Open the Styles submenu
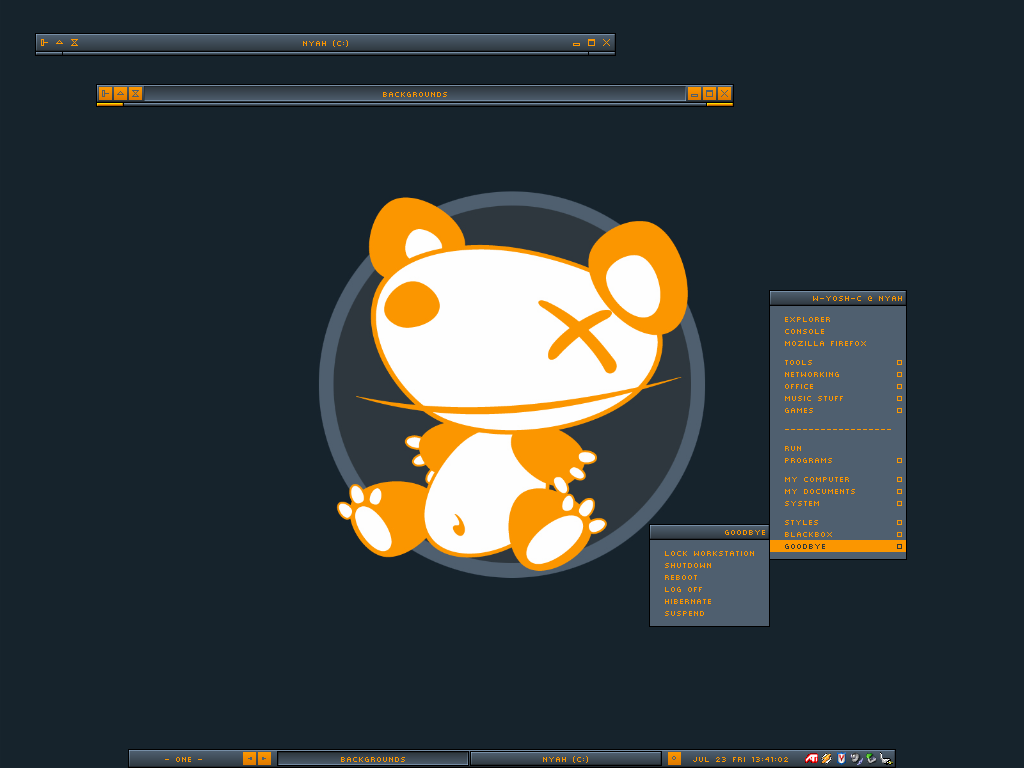This screenshot has width=1024, height=768. (838, 522)
